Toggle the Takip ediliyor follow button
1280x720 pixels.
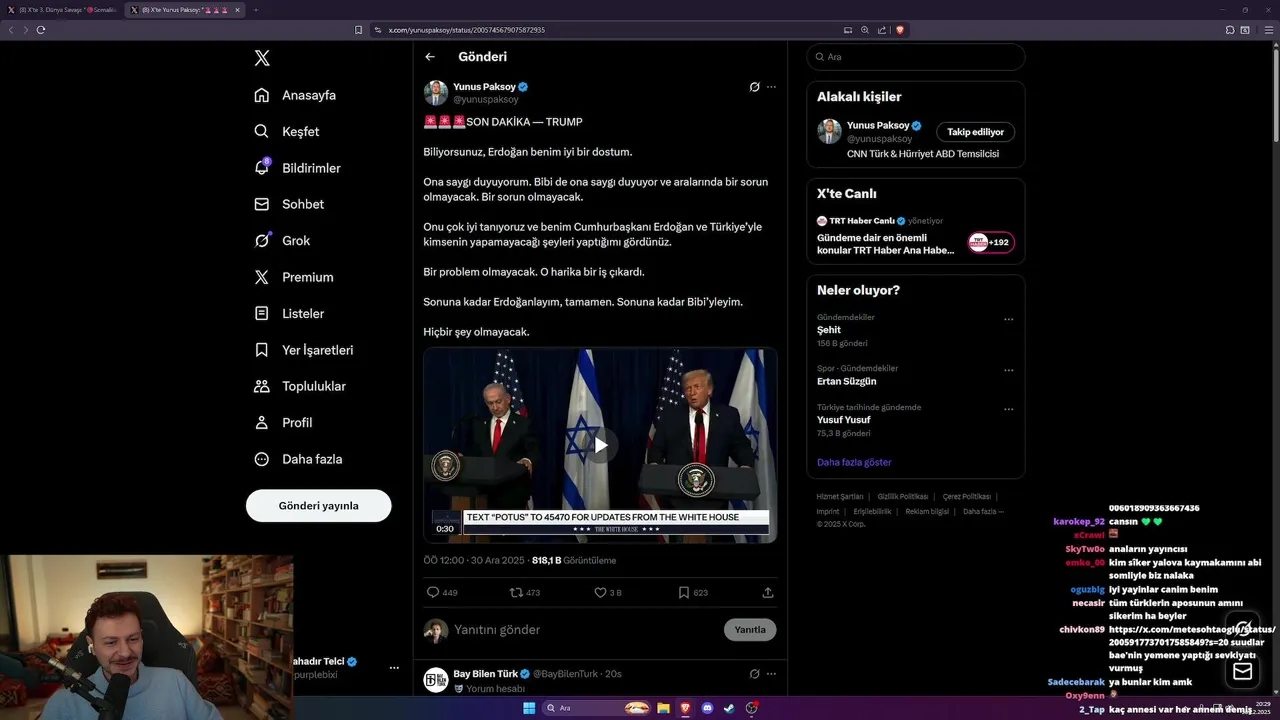[976, 132]
